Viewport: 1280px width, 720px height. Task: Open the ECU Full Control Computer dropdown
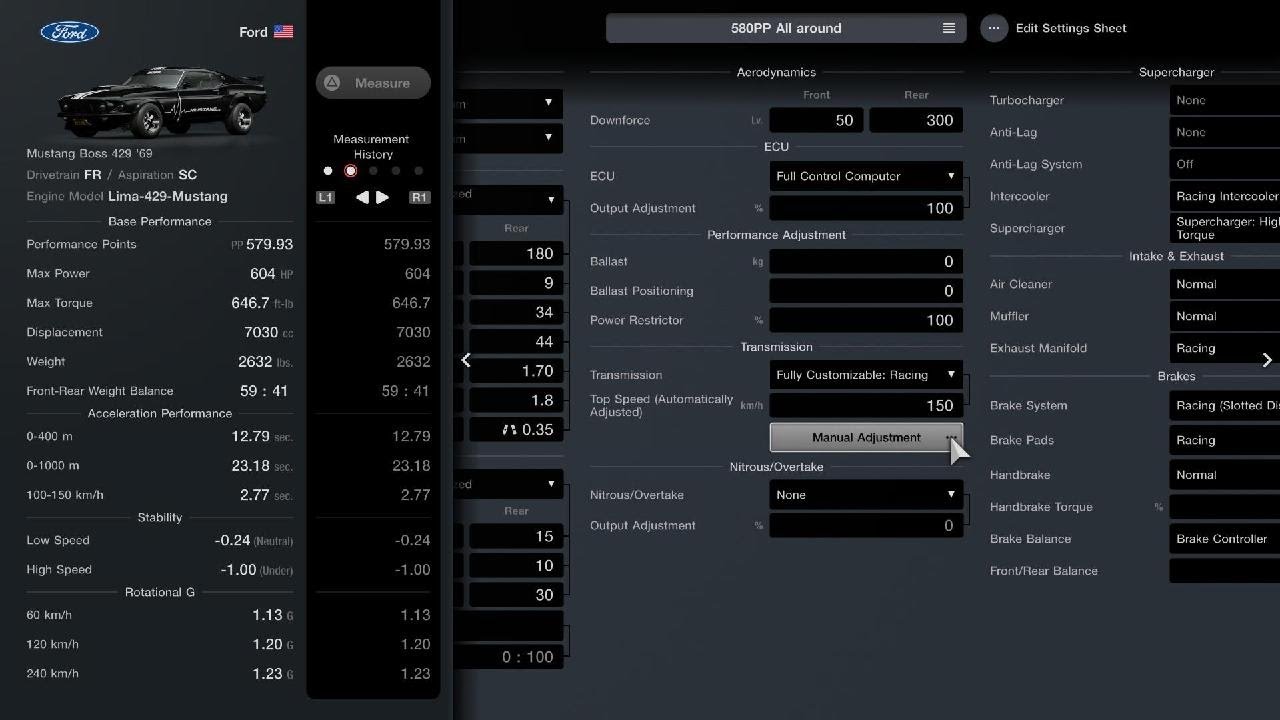pyautogui.click(x=866, y=176)
